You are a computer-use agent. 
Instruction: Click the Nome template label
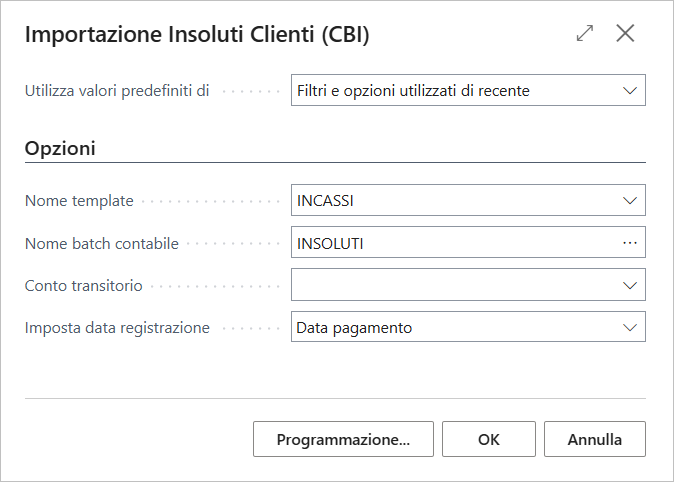pos(79,201)
